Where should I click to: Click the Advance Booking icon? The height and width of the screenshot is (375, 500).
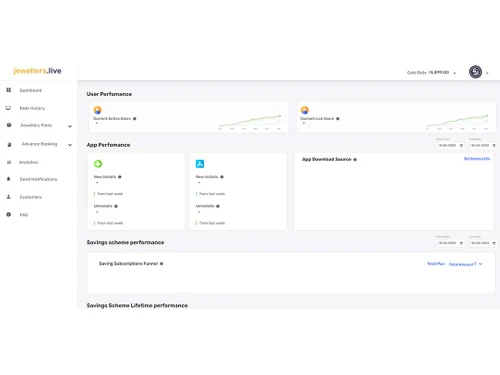[x=9, y=145]
